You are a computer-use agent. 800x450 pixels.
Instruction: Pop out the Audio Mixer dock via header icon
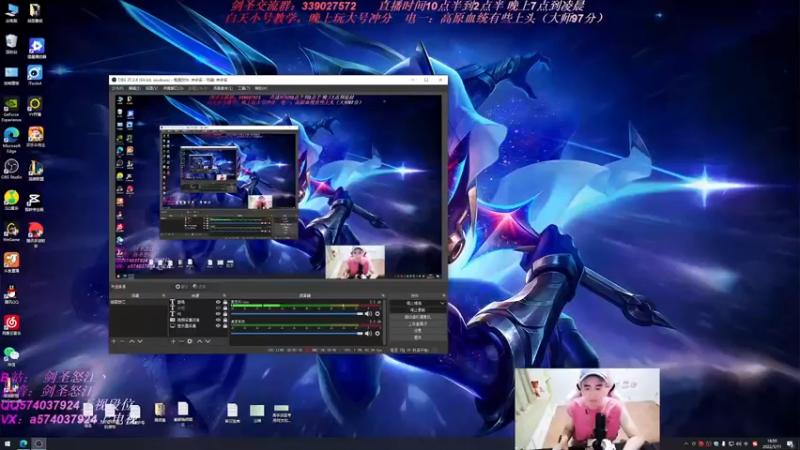pos(383,295)
